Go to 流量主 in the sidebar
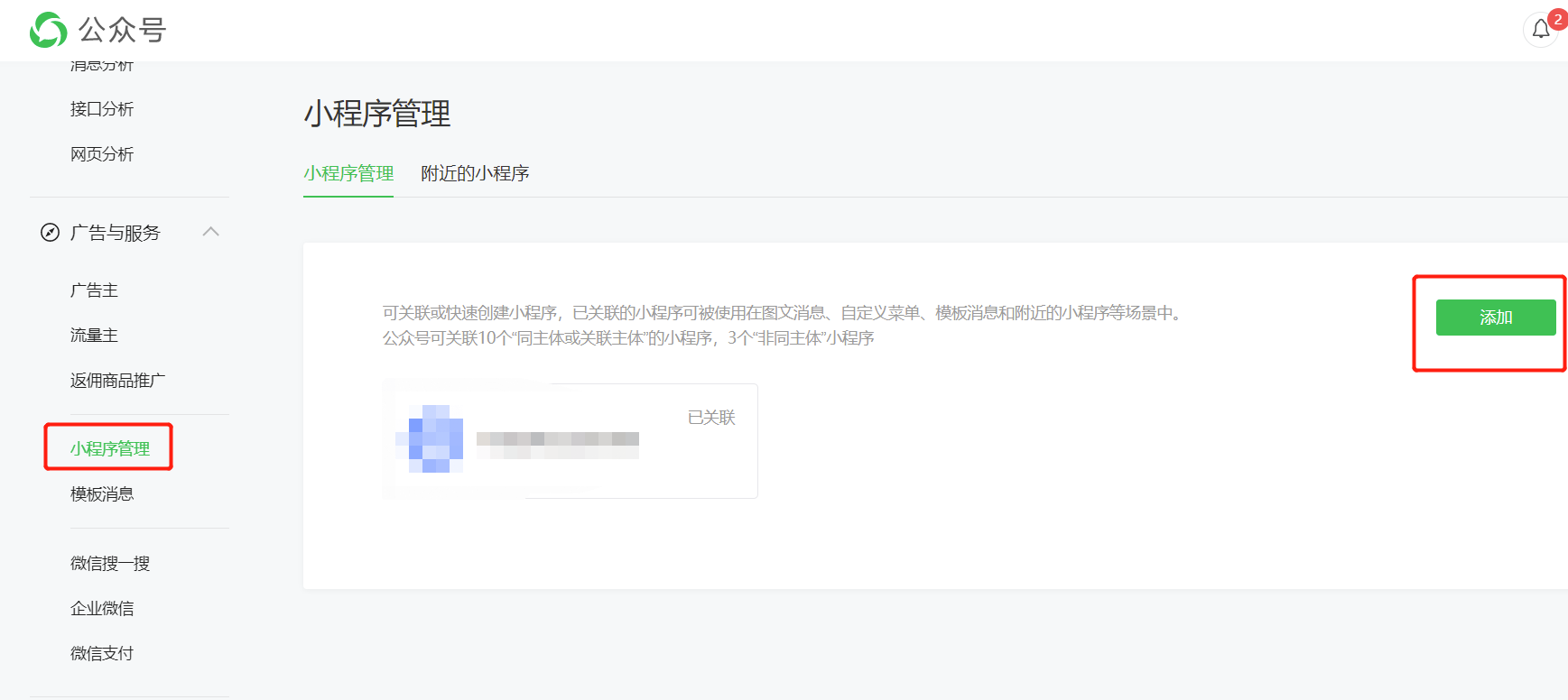1568x700 pixels. pos(94,336)
